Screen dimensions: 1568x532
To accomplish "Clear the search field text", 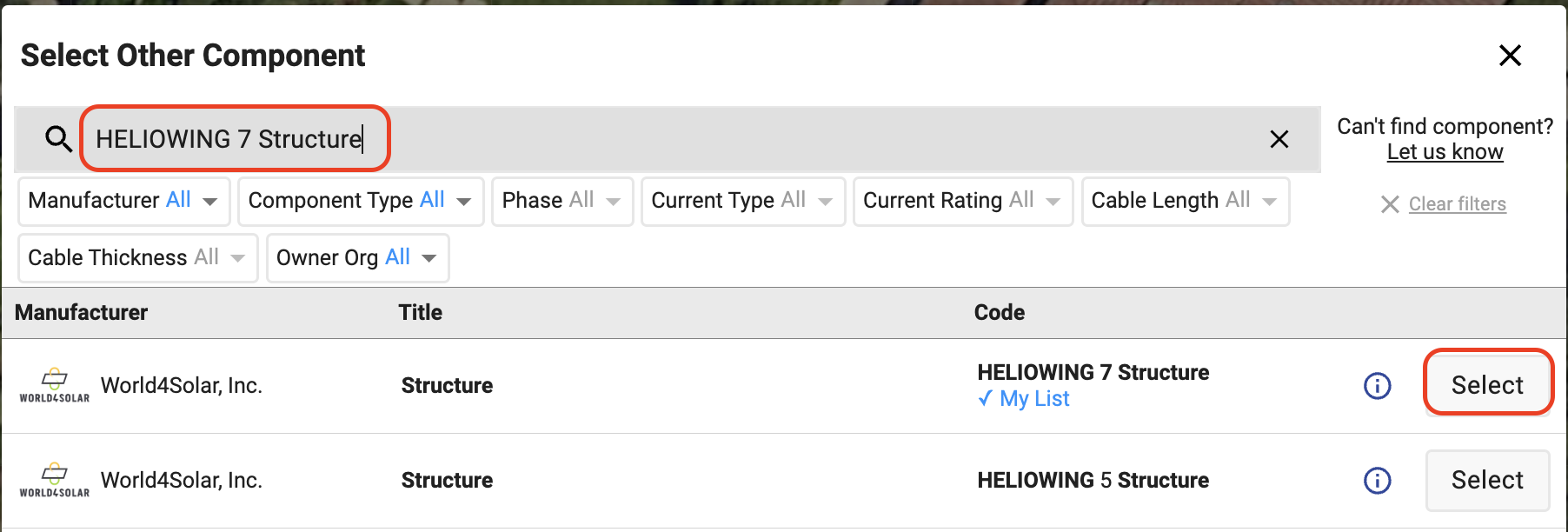I will tap(1279, 139).
